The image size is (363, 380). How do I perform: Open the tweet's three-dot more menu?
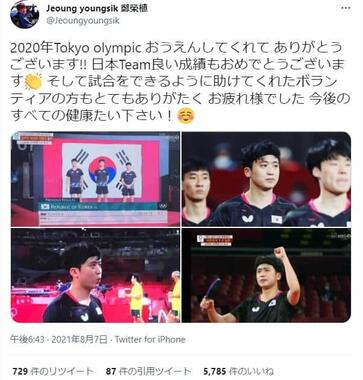point(346,8)
